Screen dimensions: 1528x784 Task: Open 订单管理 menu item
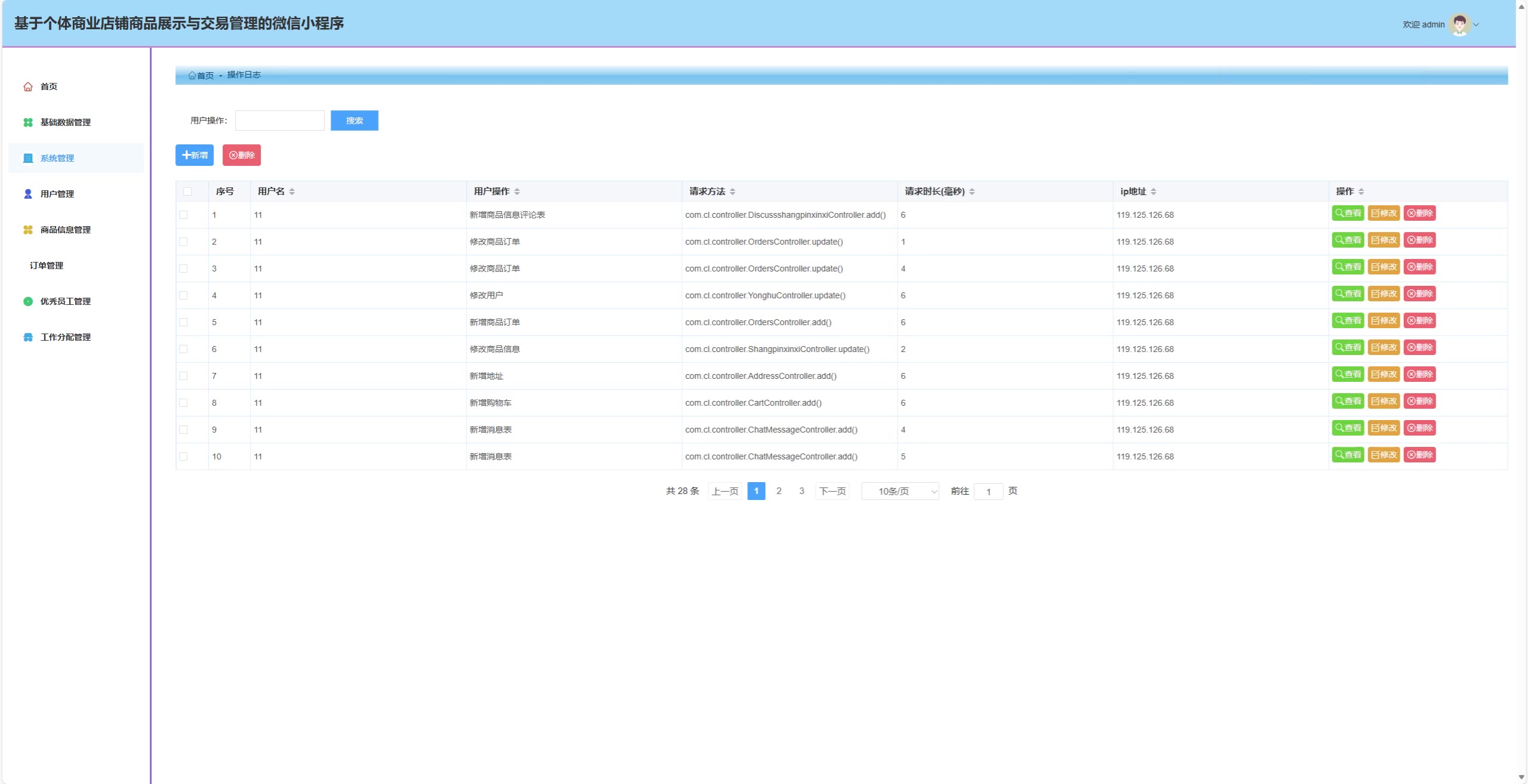[47, 266]
